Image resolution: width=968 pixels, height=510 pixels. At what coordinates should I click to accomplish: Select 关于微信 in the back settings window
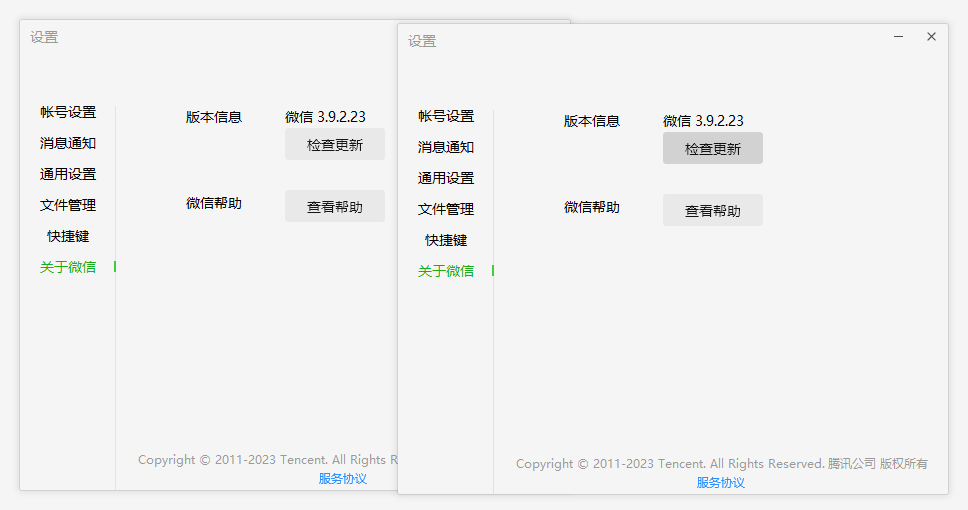click(68, 267)
